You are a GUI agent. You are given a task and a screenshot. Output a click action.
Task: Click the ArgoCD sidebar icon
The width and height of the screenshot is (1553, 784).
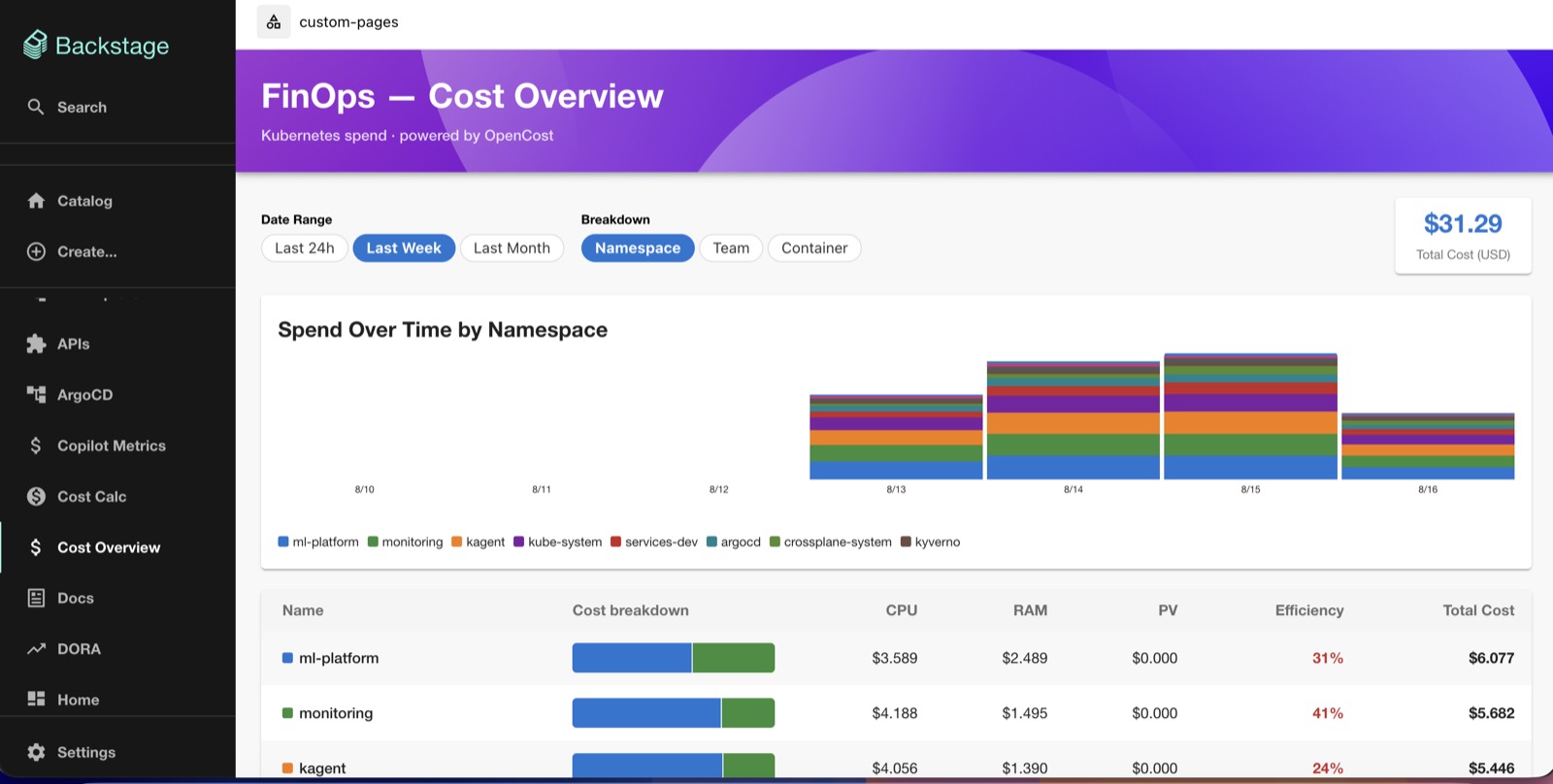point(36,394)
